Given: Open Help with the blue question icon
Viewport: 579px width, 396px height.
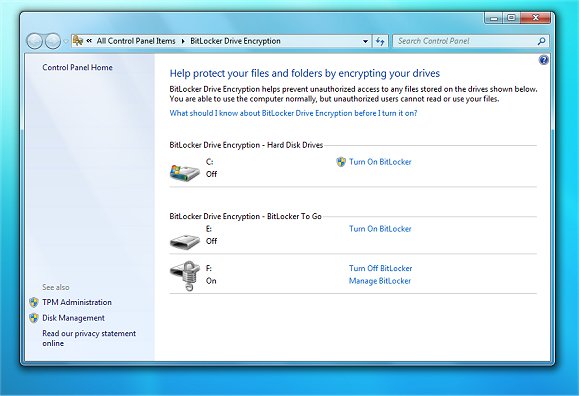Looking at the screenshot, I should click(544, 60).
